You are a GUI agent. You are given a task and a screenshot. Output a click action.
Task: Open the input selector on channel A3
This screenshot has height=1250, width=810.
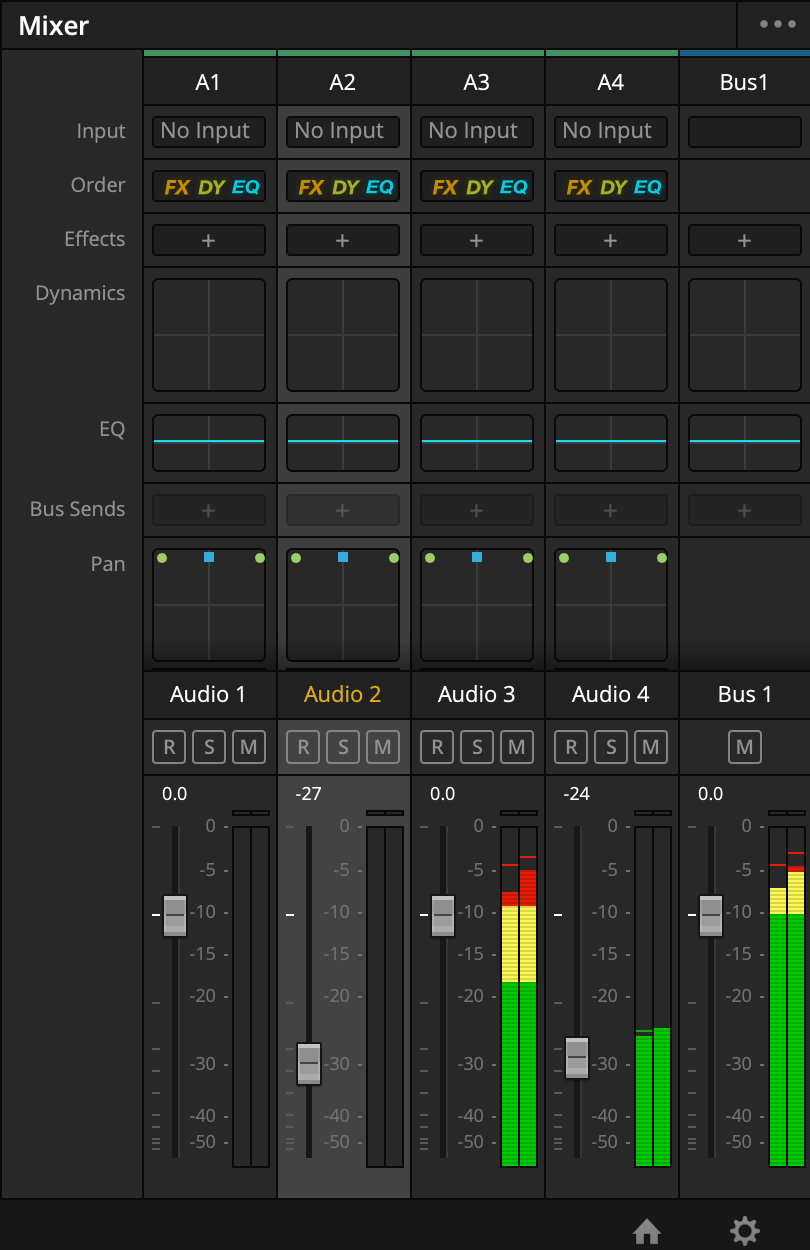[477, 131]
